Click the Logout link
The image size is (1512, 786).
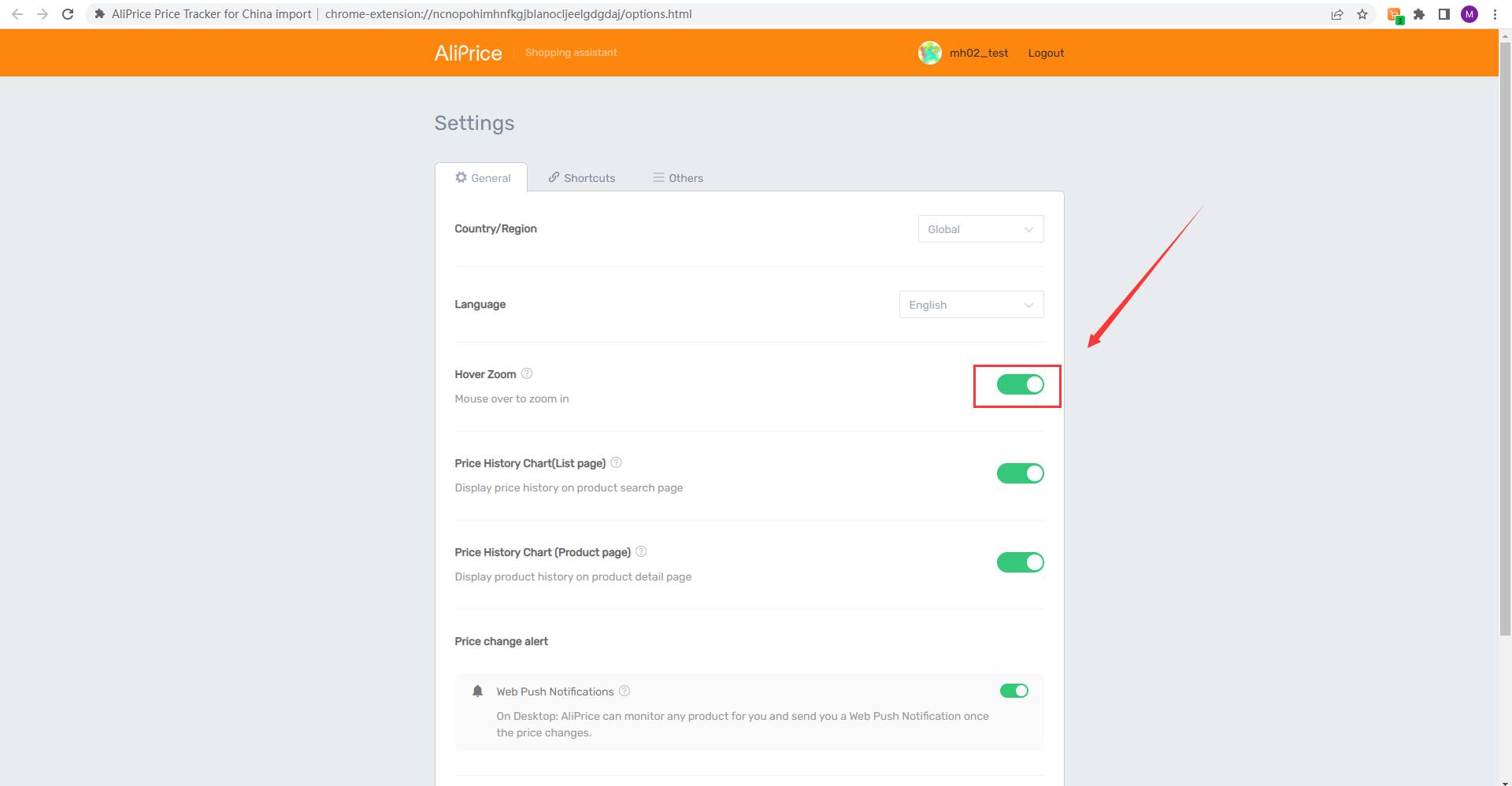click(x=1046, y=53)
